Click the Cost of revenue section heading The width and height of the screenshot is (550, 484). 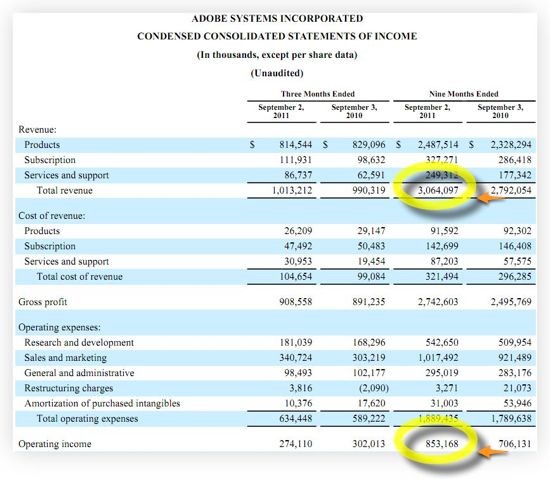[52, 215]
